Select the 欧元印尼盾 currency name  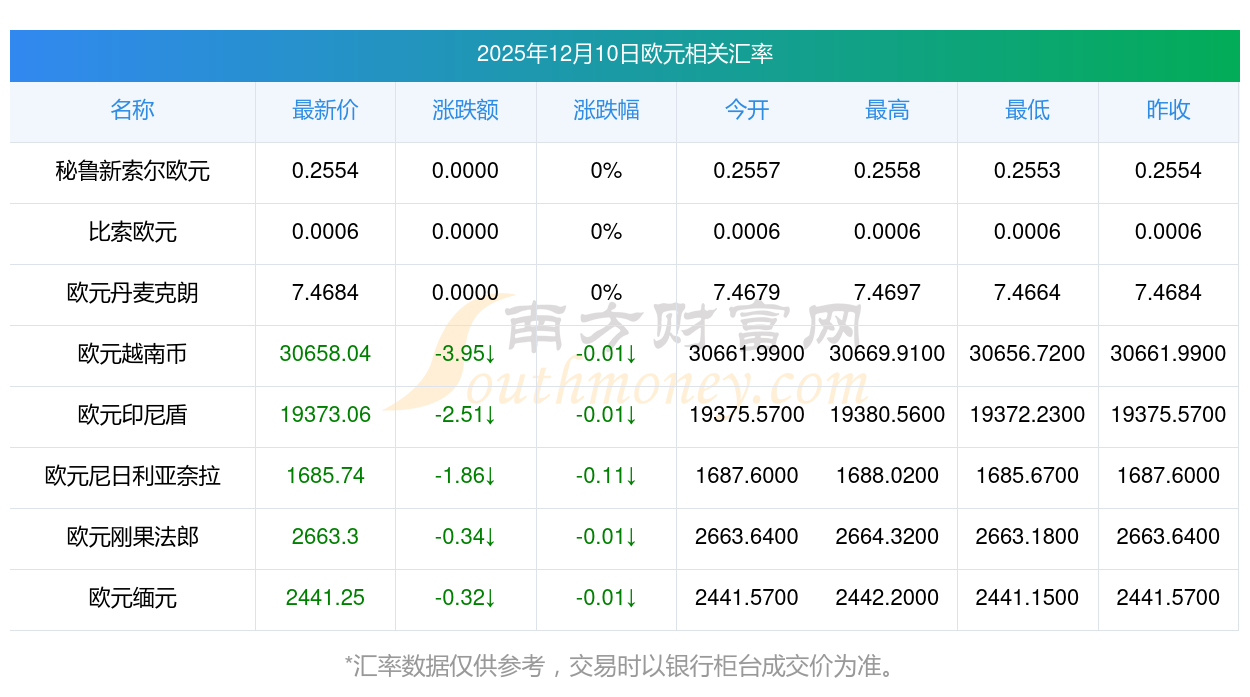coord(132,415)
